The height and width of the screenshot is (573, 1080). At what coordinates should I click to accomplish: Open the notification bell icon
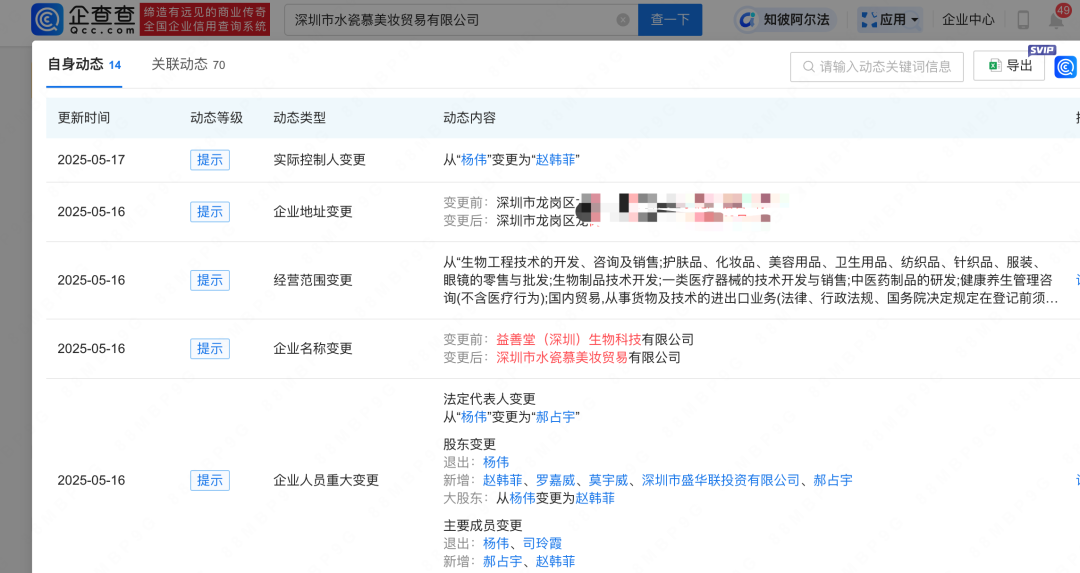pyautogui.click(x=1056, y=19)
